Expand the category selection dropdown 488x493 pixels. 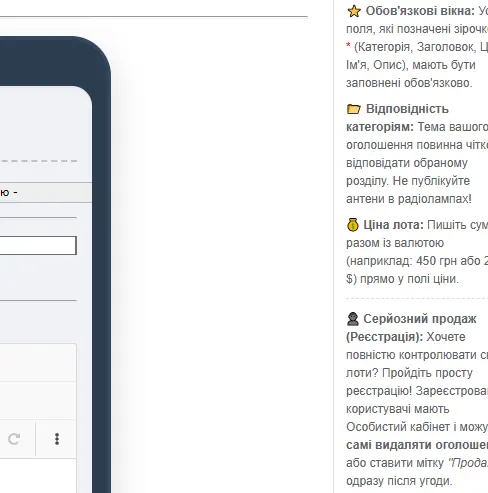coord(46,192)
